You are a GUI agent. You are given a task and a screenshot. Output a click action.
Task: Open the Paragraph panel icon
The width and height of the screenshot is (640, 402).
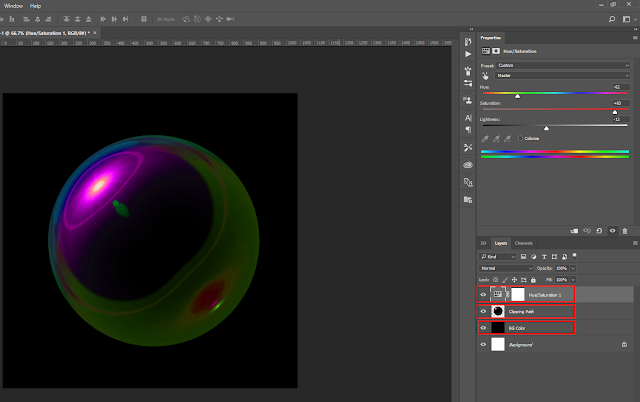point(468,130)
